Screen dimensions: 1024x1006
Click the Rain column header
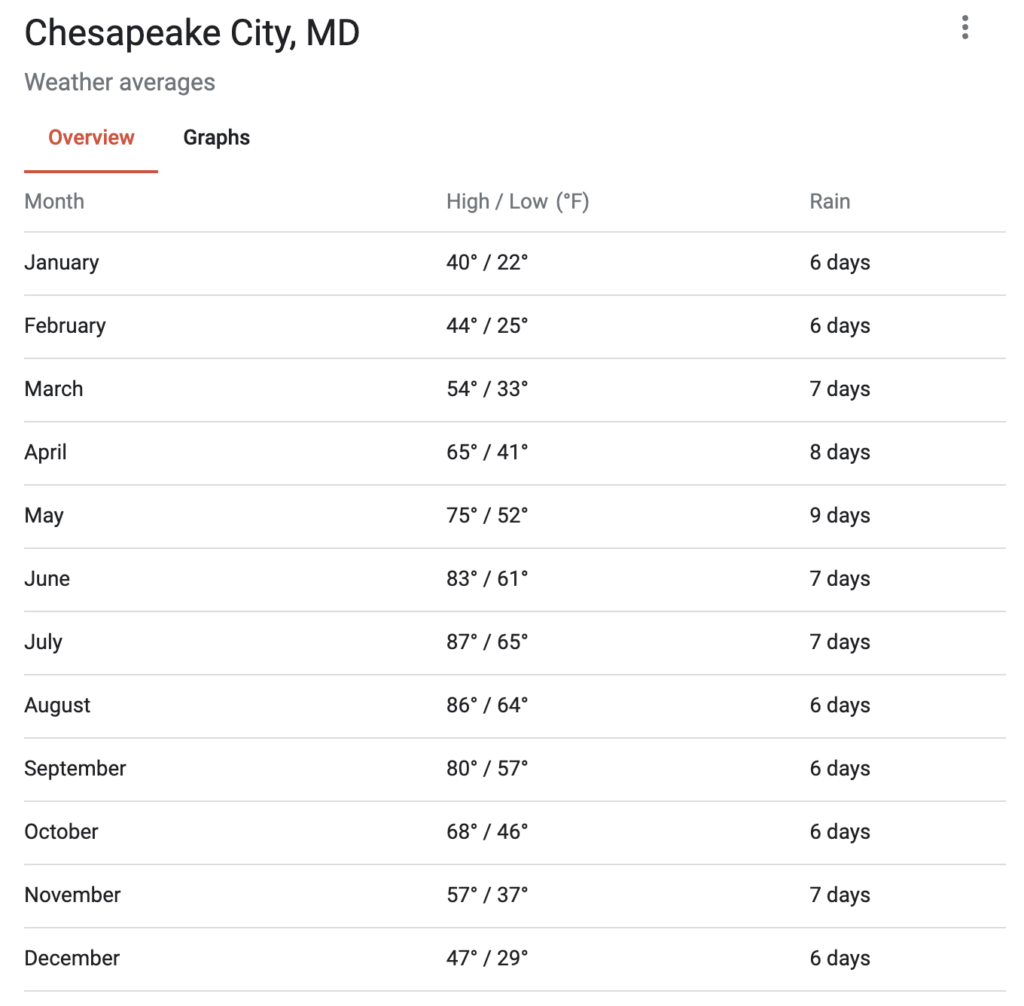[829, 201]
